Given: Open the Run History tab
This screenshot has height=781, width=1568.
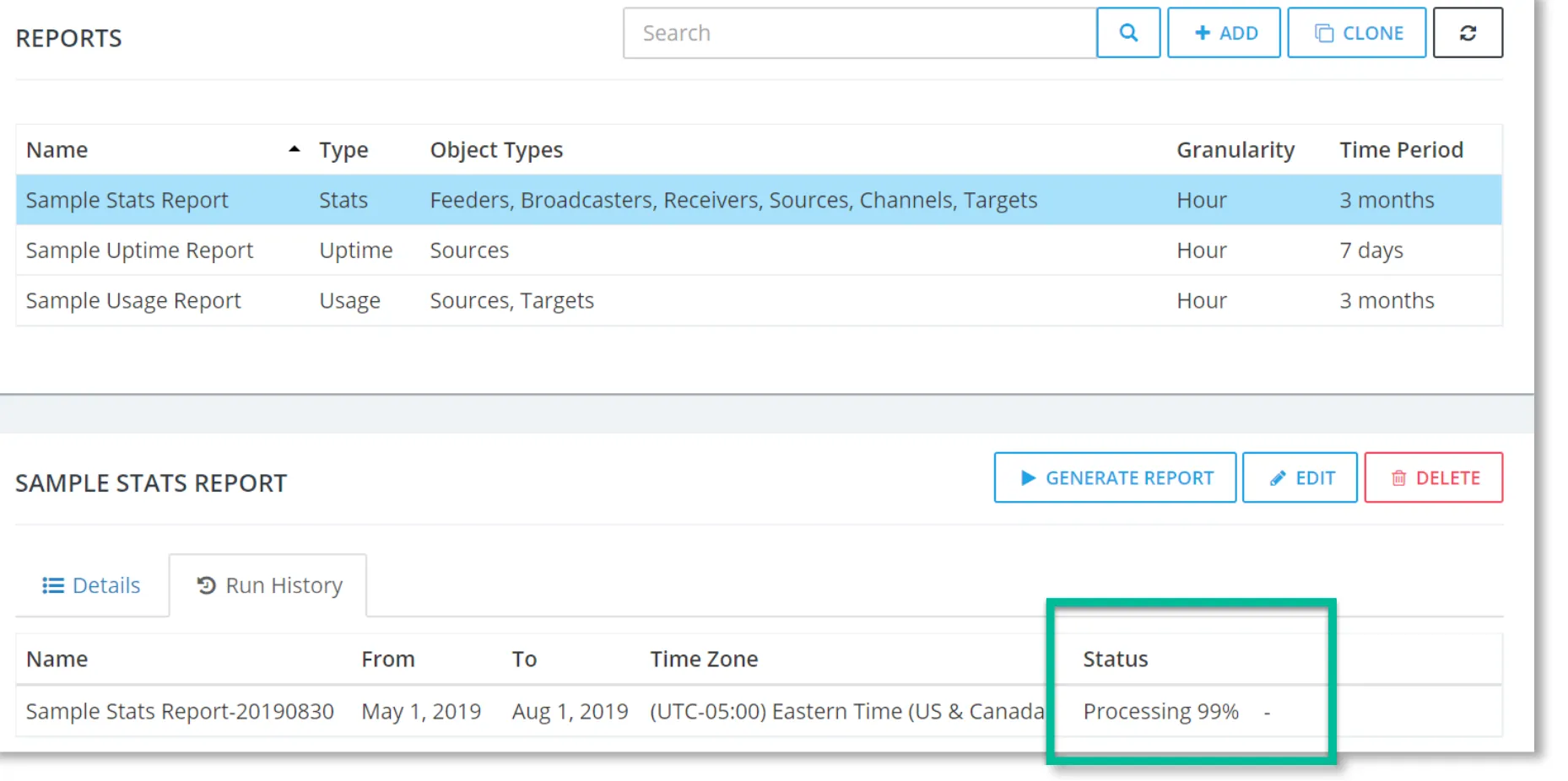Looking at the screenshot, I should 268,585.
